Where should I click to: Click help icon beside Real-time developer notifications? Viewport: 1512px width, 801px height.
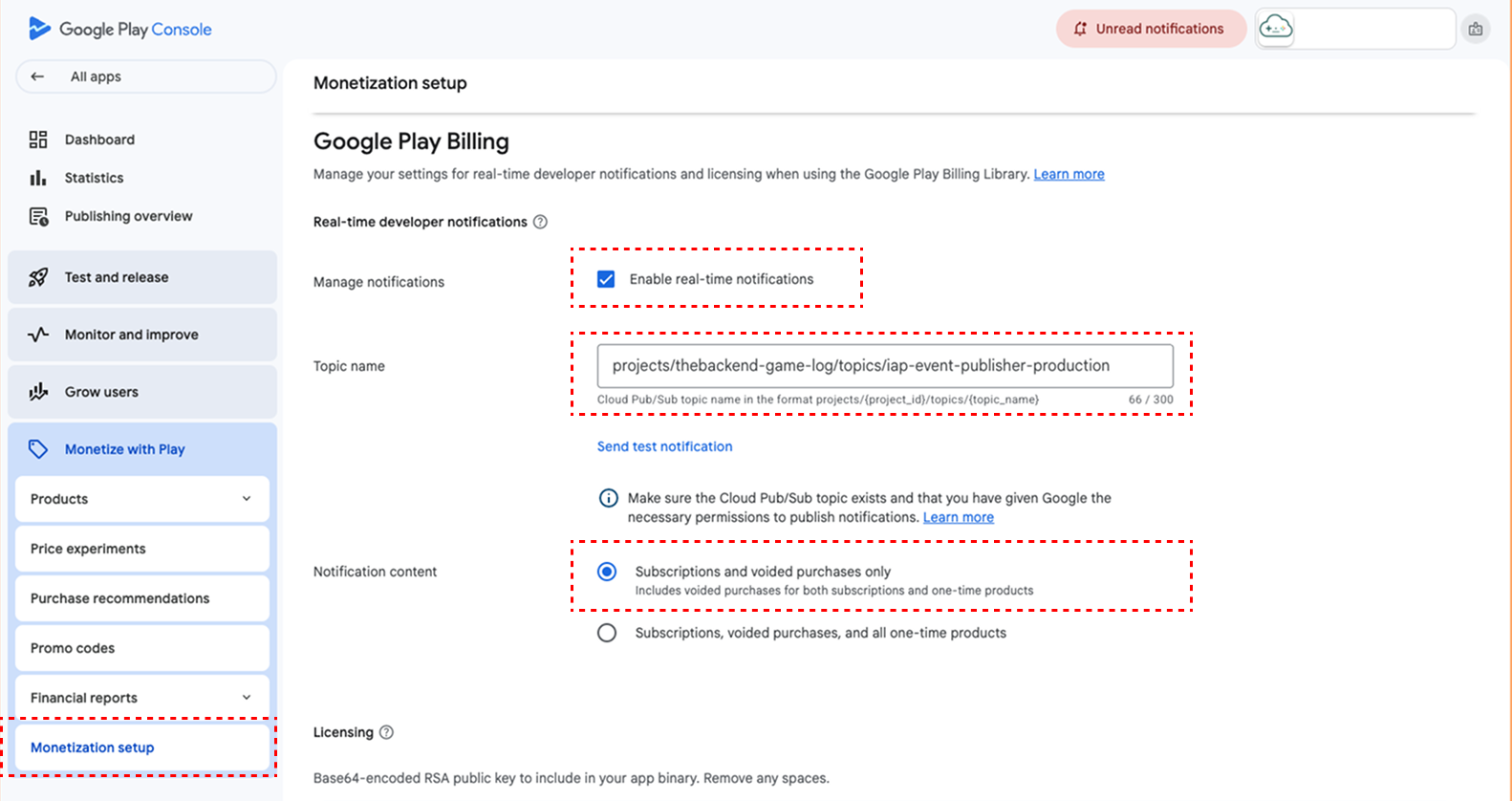tap(540, 222)
